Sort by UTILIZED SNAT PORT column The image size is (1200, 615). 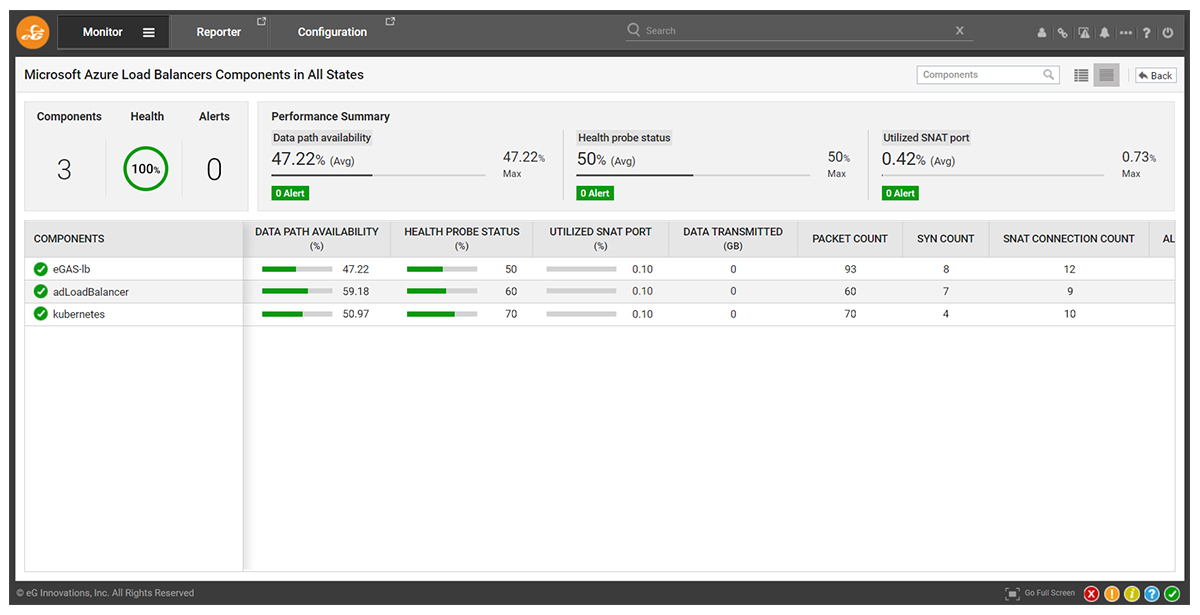[x=600, y=238]
